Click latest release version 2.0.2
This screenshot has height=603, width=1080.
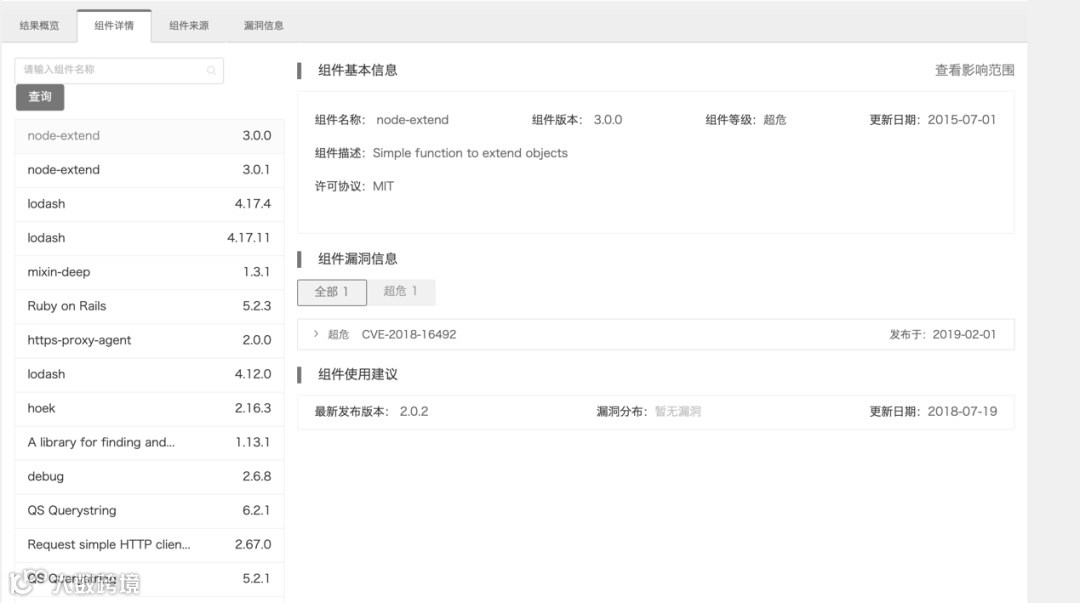pos(414,411)
